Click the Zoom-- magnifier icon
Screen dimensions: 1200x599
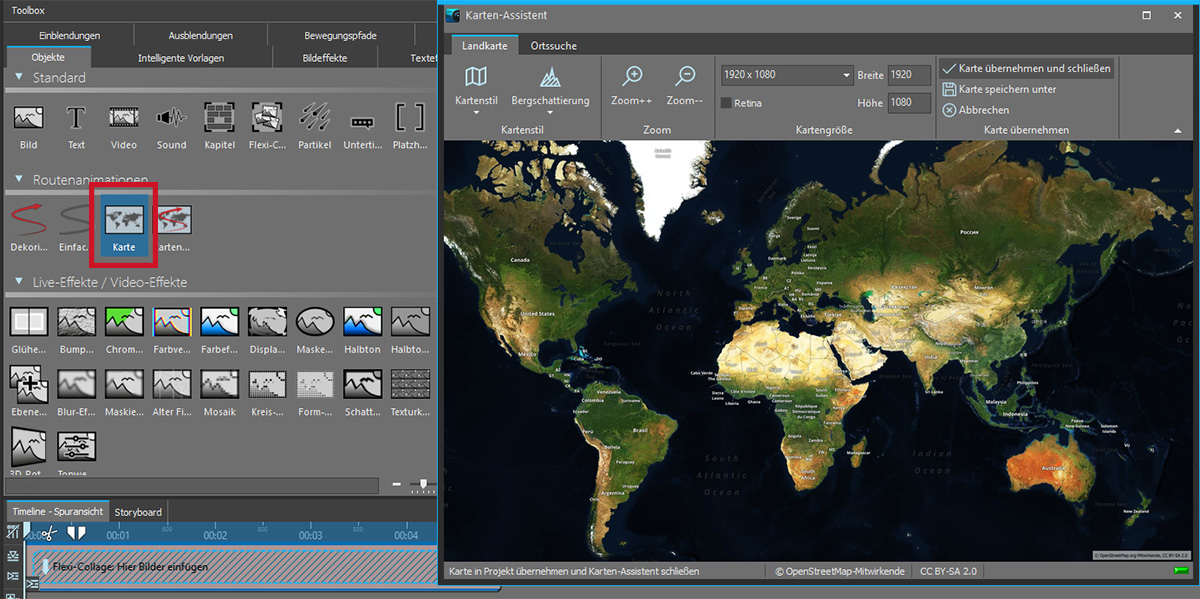point(685,77)
